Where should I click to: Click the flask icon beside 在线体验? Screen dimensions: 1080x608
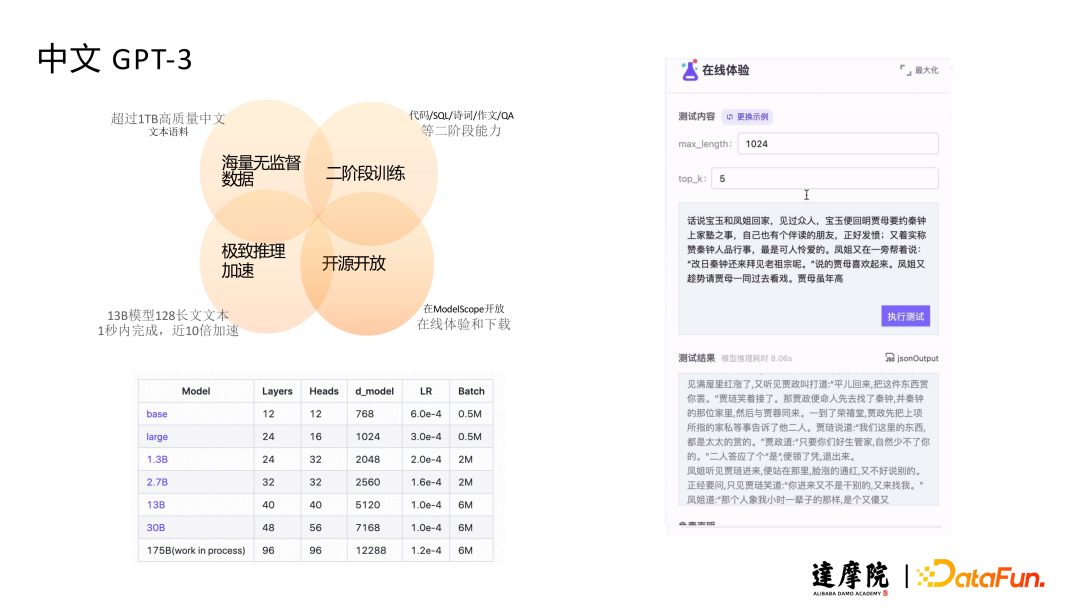click(689, 70)
